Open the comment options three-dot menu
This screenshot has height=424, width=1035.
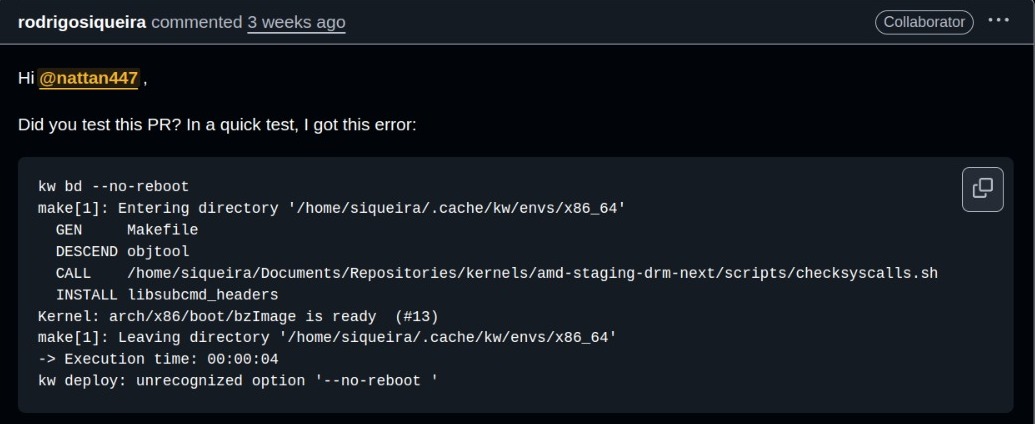[998, 20]
